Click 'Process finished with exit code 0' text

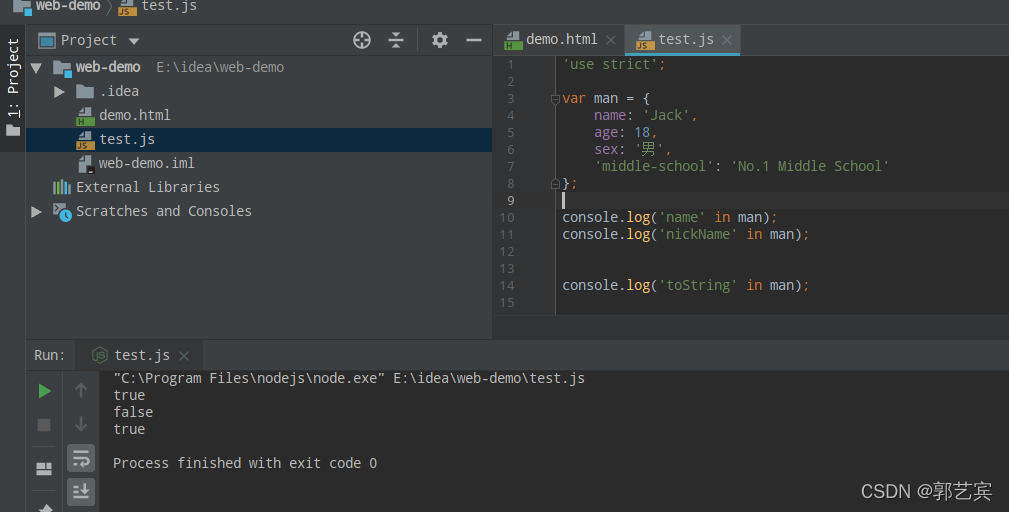point(245,463)
